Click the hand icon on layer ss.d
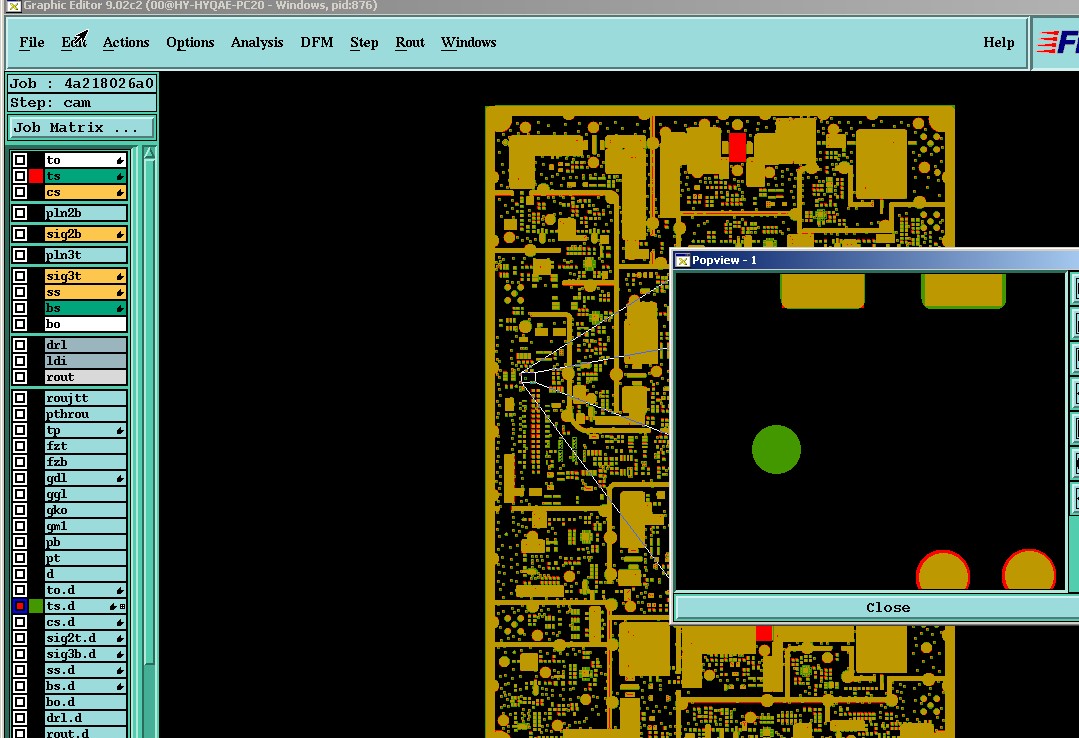 tap(120, 671)
